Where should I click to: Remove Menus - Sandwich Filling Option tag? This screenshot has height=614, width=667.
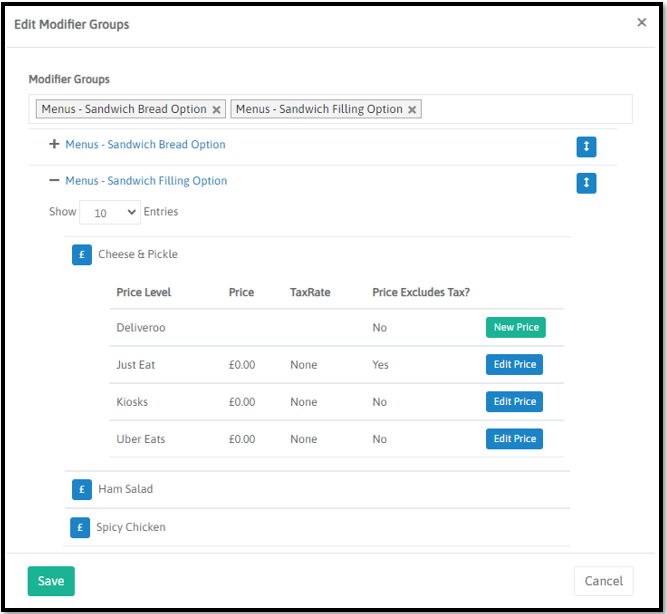[412, 110]
